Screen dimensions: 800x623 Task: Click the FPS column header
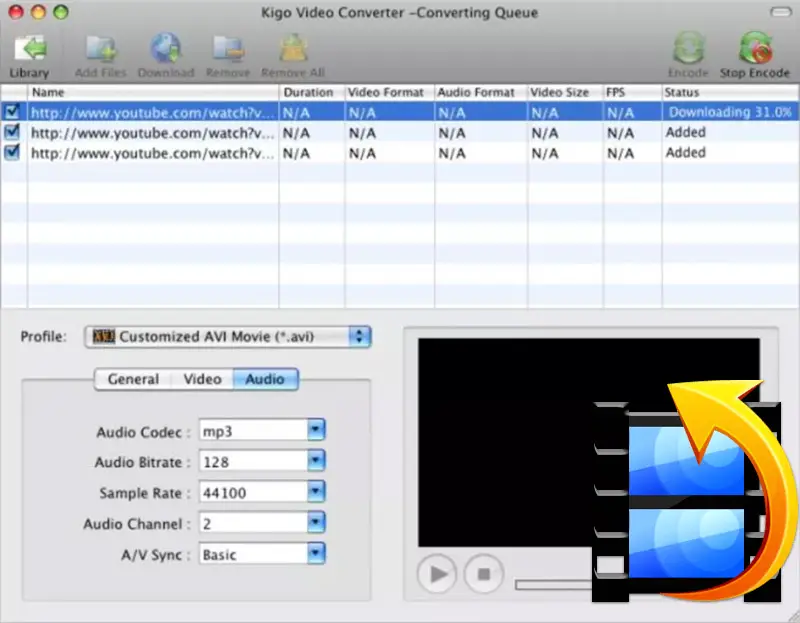click(x=633, y=92)
